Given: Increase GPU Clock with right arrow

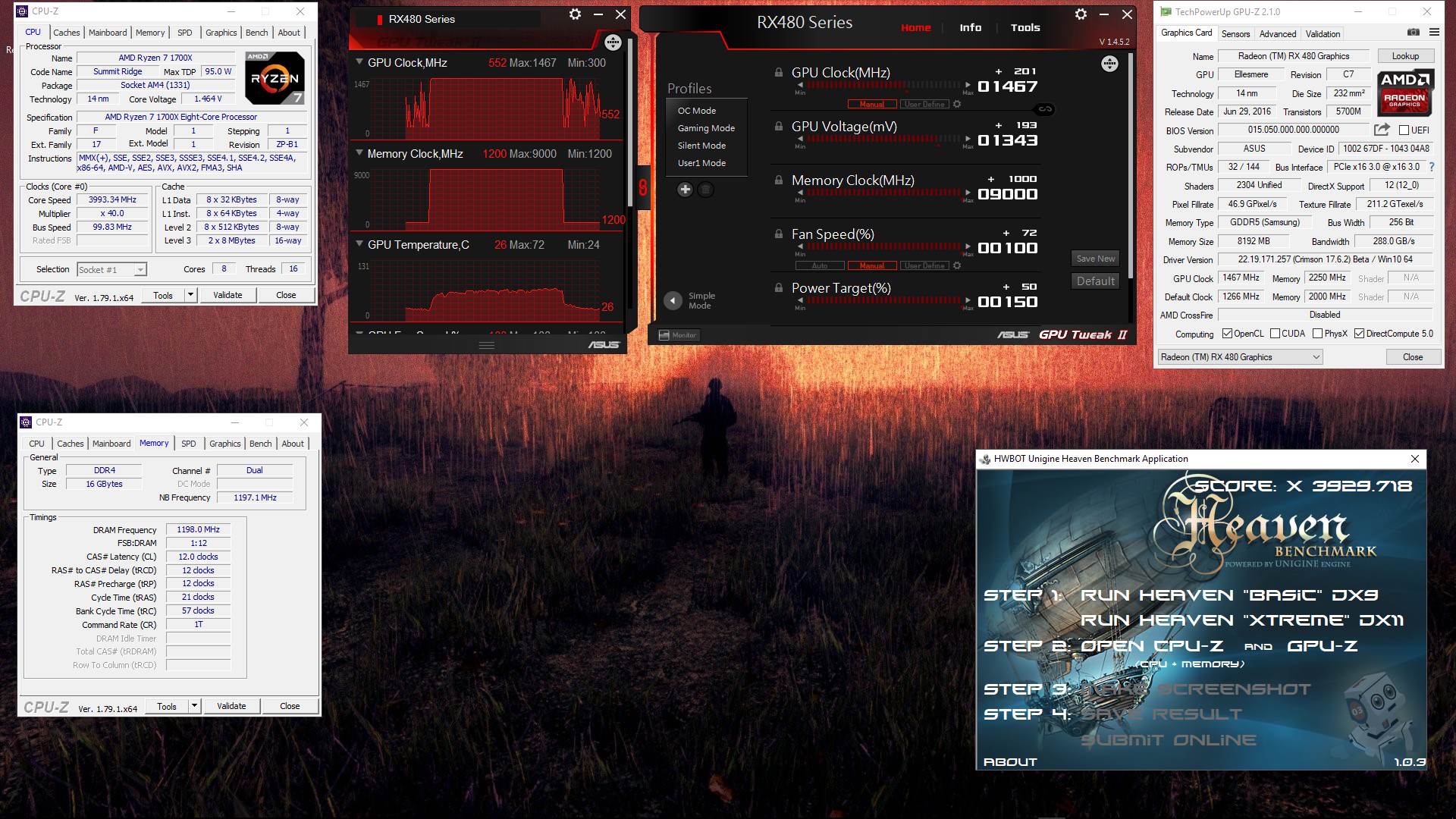Looking at the screenshot, I should [x=968, y=85].
